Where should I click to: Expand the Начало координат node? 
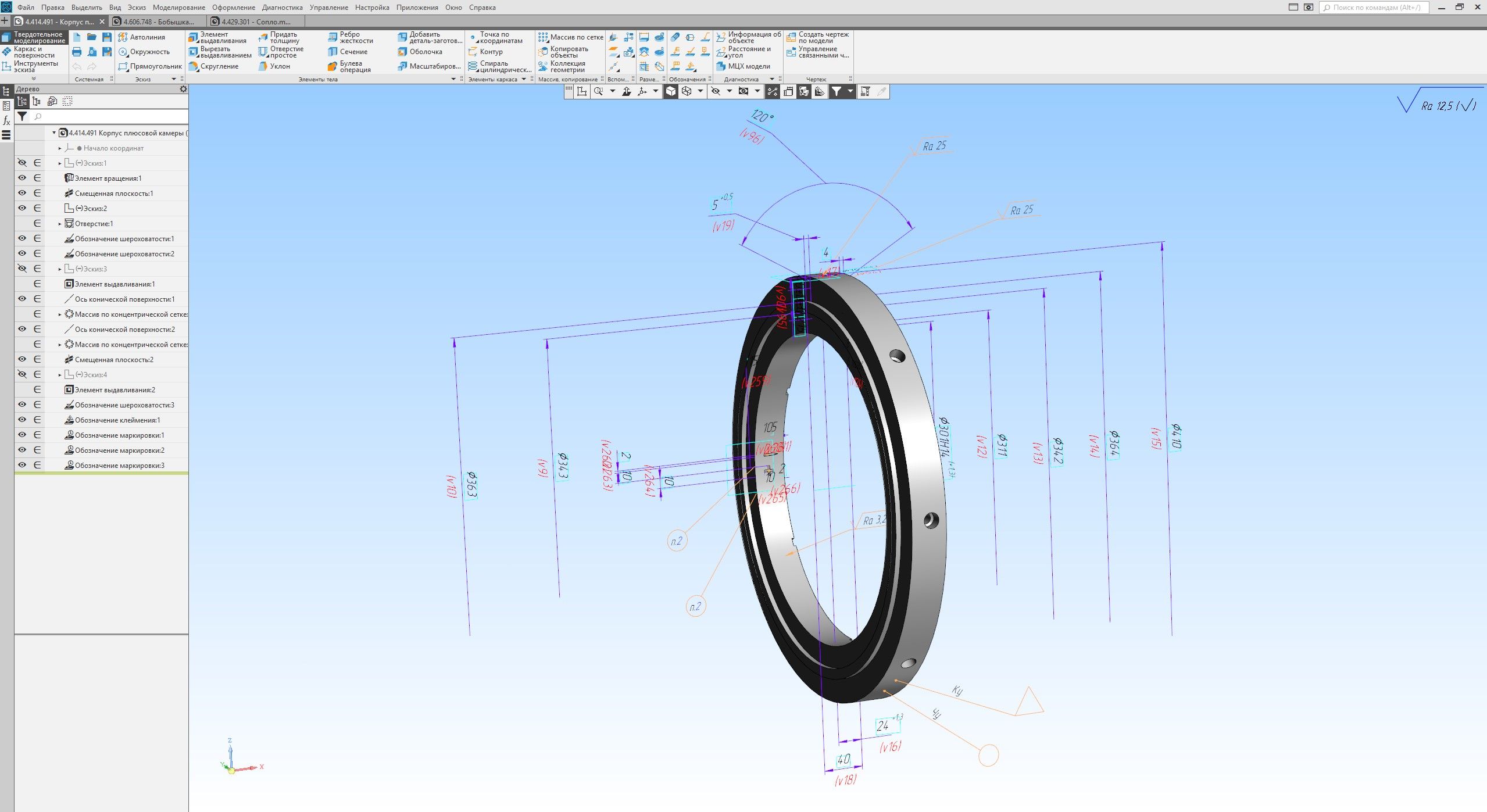60,148
